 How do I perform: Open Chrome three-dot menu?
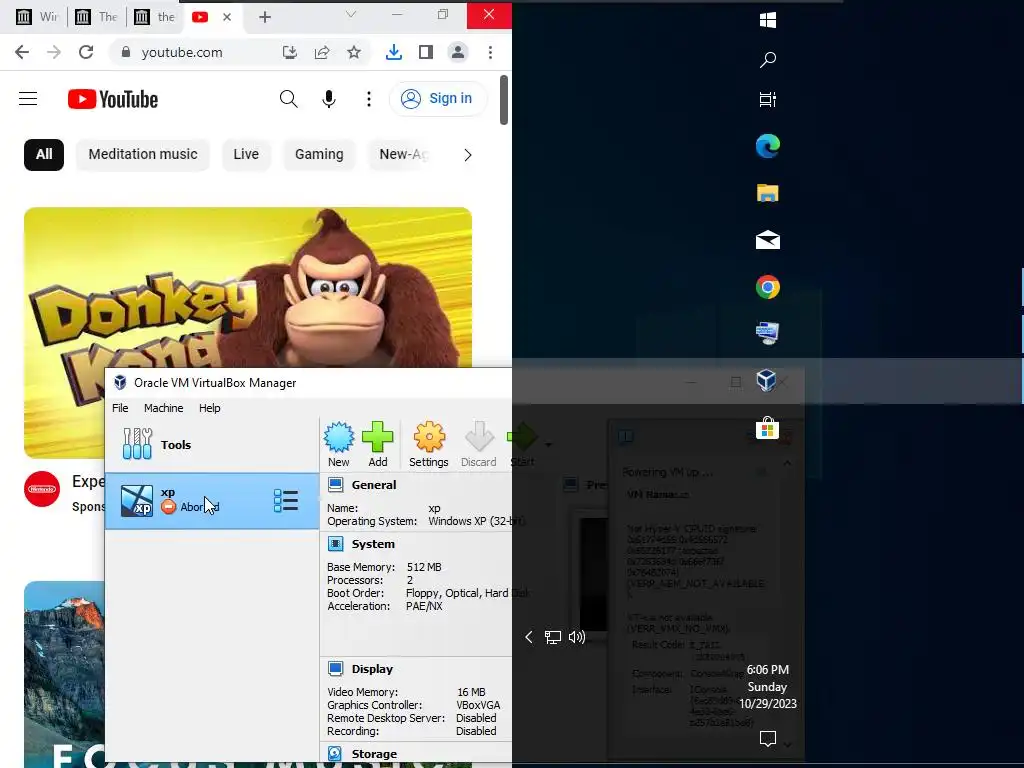point(490,52)
